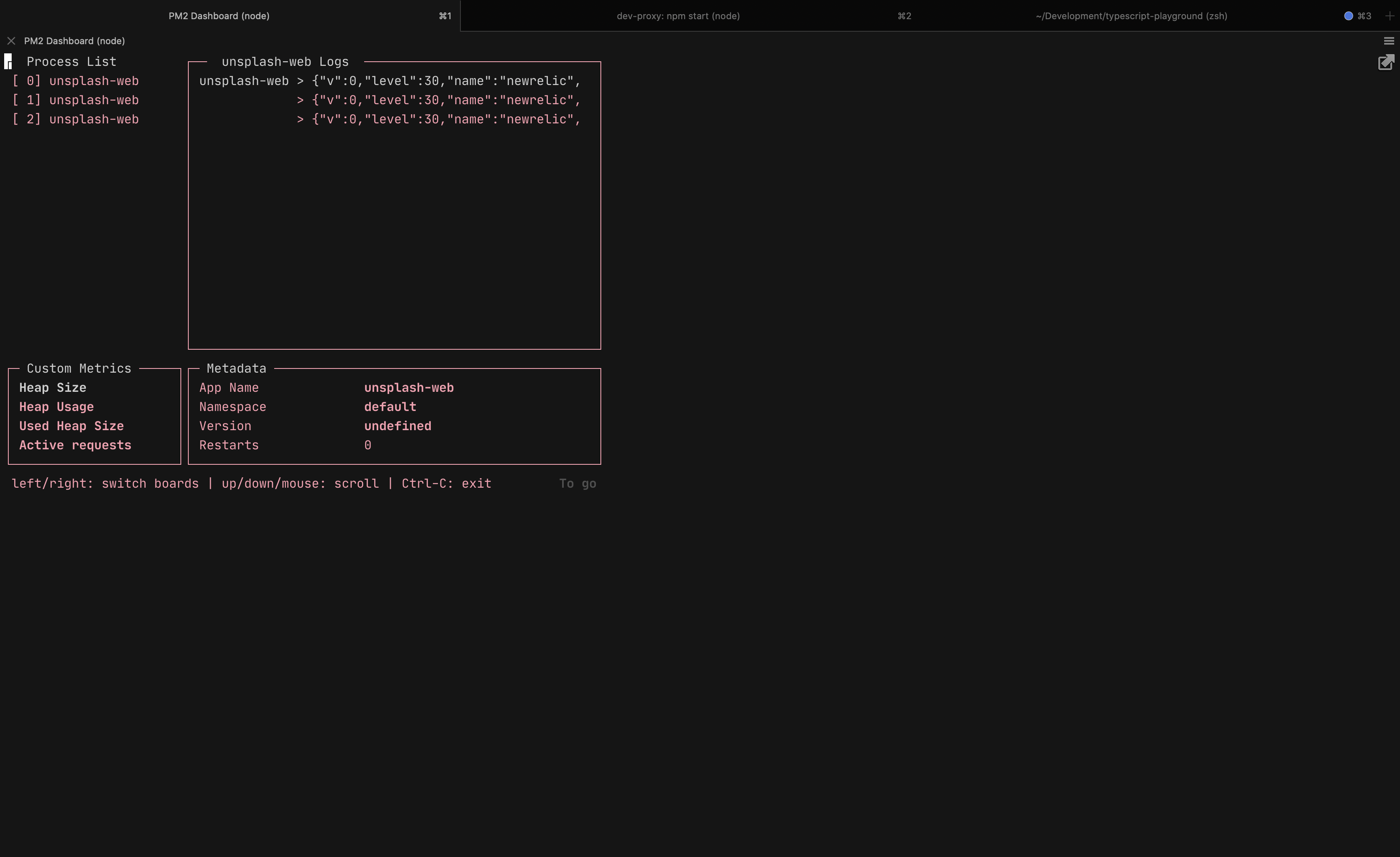Screen dimensions: 1400x857
Task: Select the Heap Size custom metric
Action: click(x=53, y=388)
